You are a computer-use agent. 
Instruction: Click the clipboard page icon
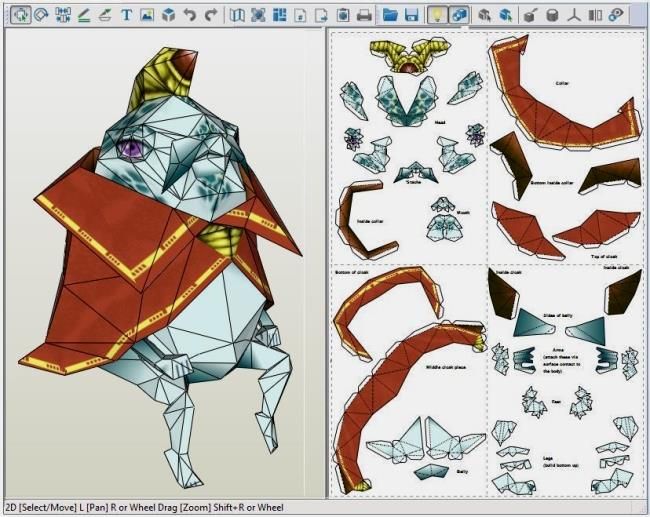tap(343, 16)
